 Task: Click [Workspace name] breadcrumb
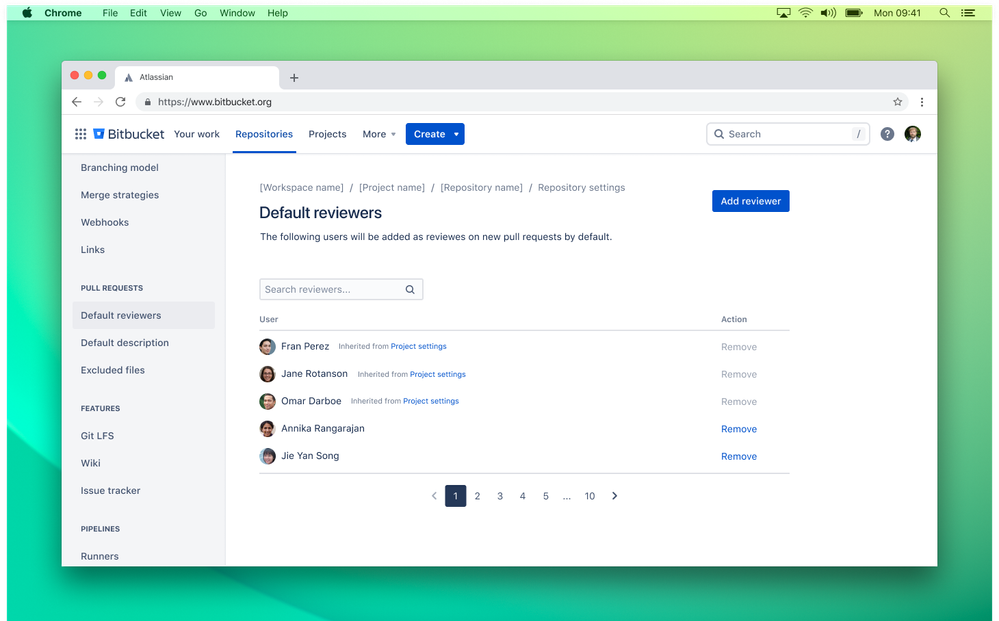click(x=301, y=187)
